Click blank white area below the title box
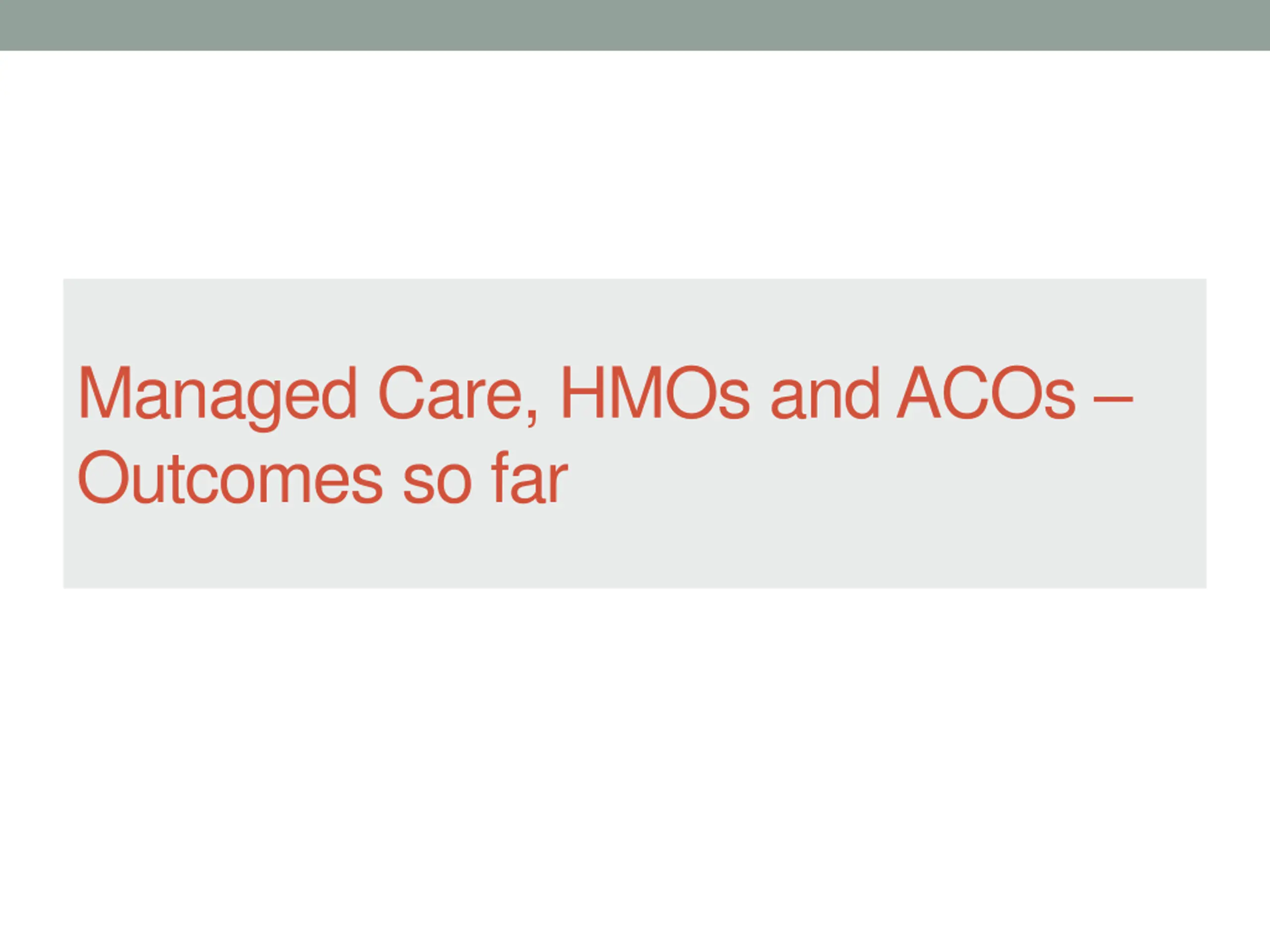 click(635, 746)
